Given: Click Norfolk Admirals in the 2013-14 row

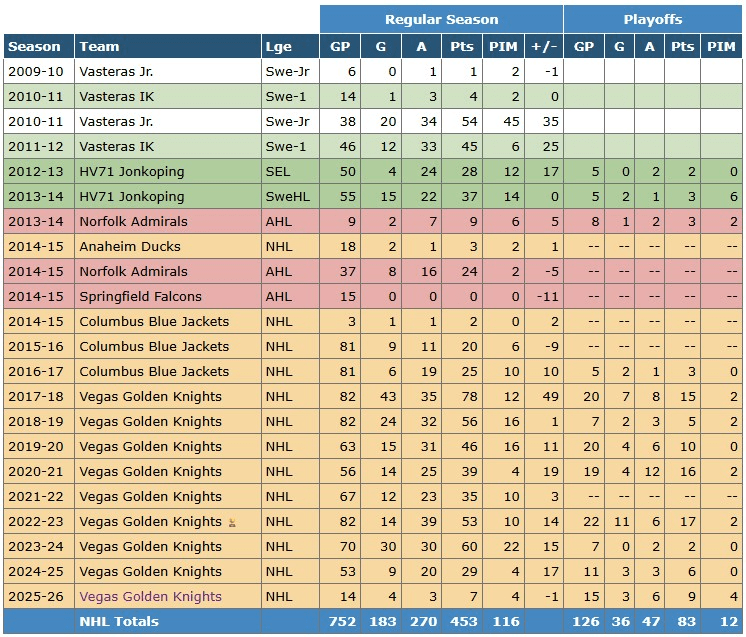Looking at the screenshot, I should [133, 222].
